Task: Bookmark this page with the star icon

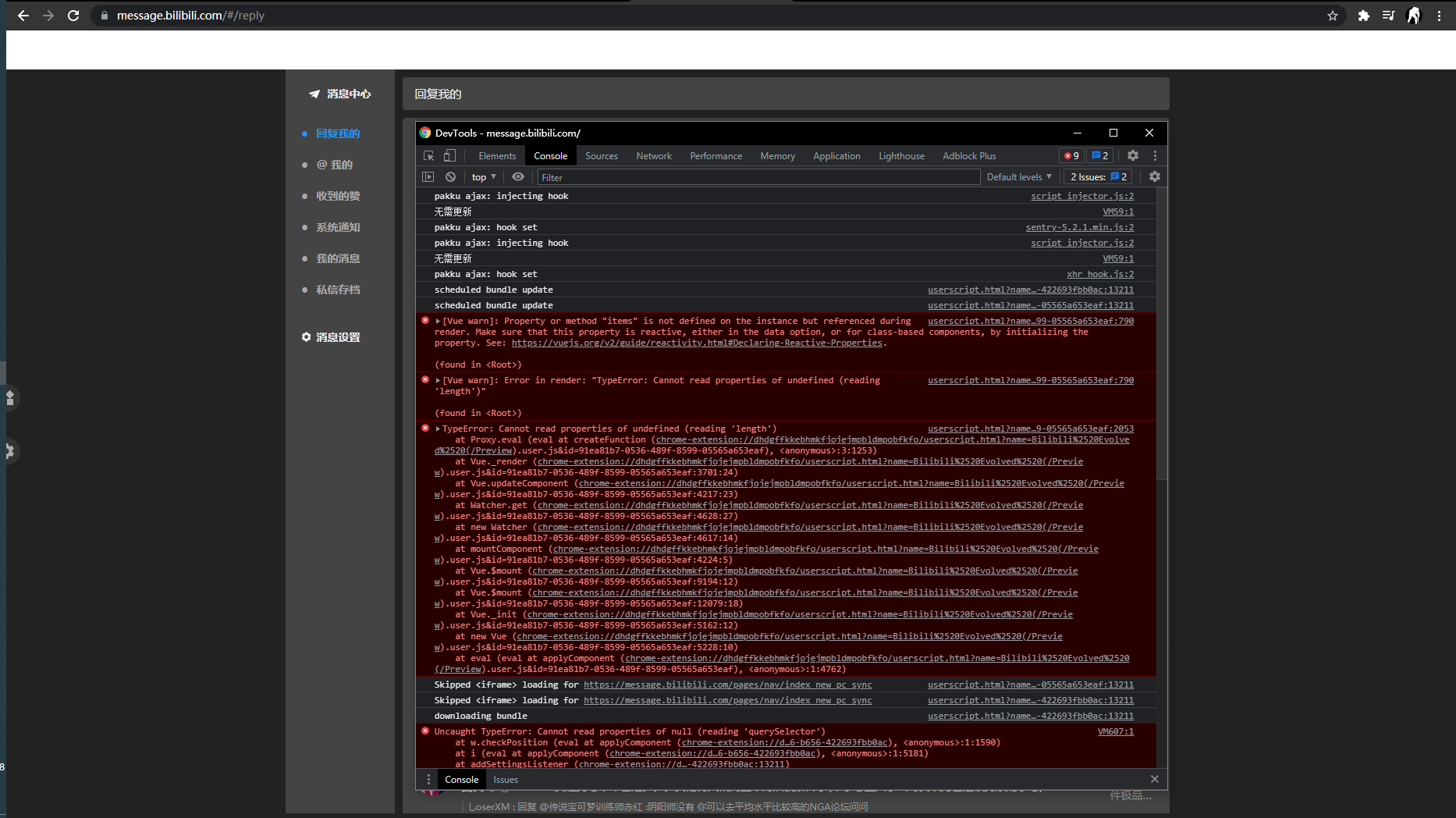Action: pyautogui.click(x=1333, y=16)
